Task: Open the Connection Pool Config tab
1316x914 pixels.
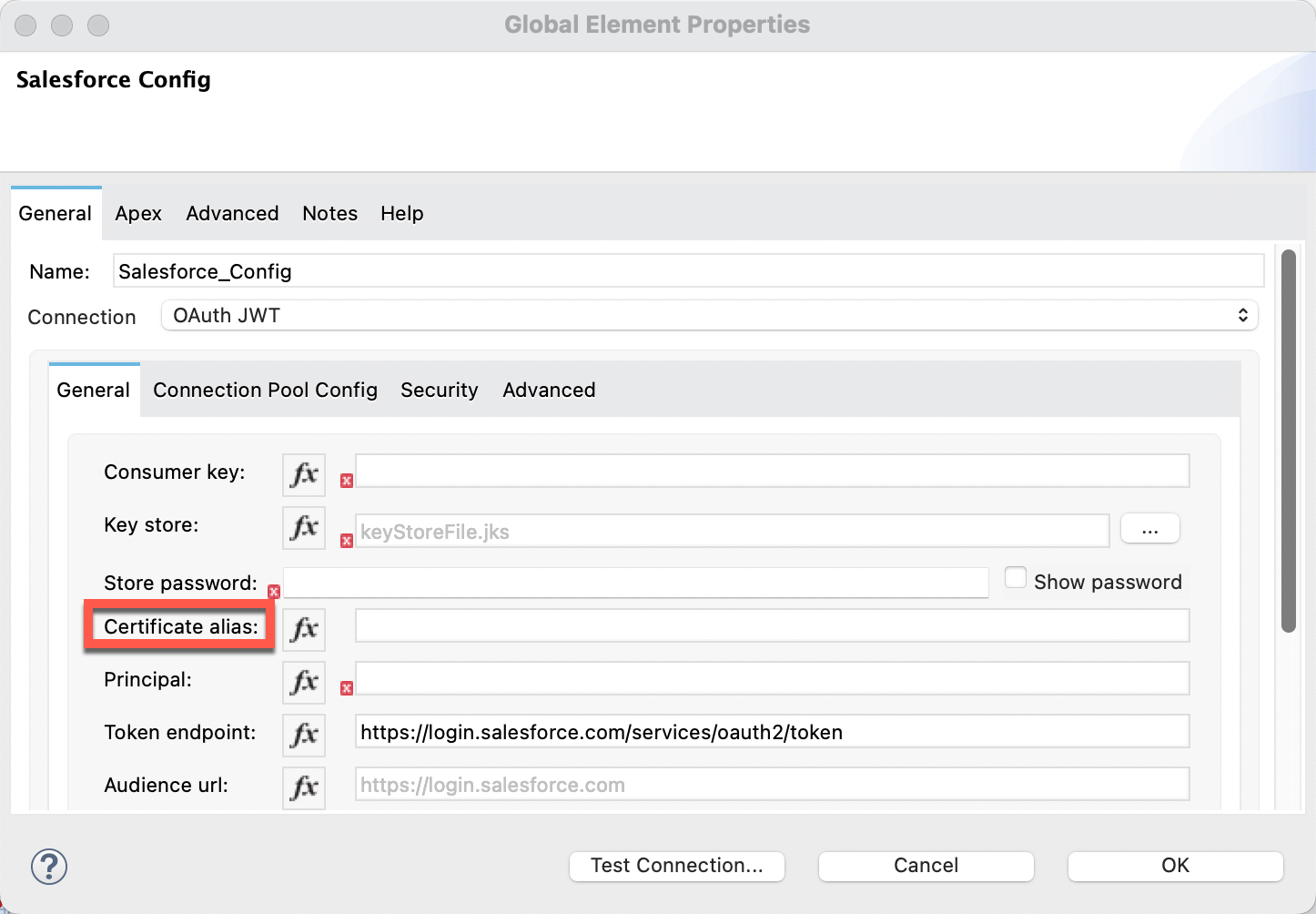Action: point(265,391)
